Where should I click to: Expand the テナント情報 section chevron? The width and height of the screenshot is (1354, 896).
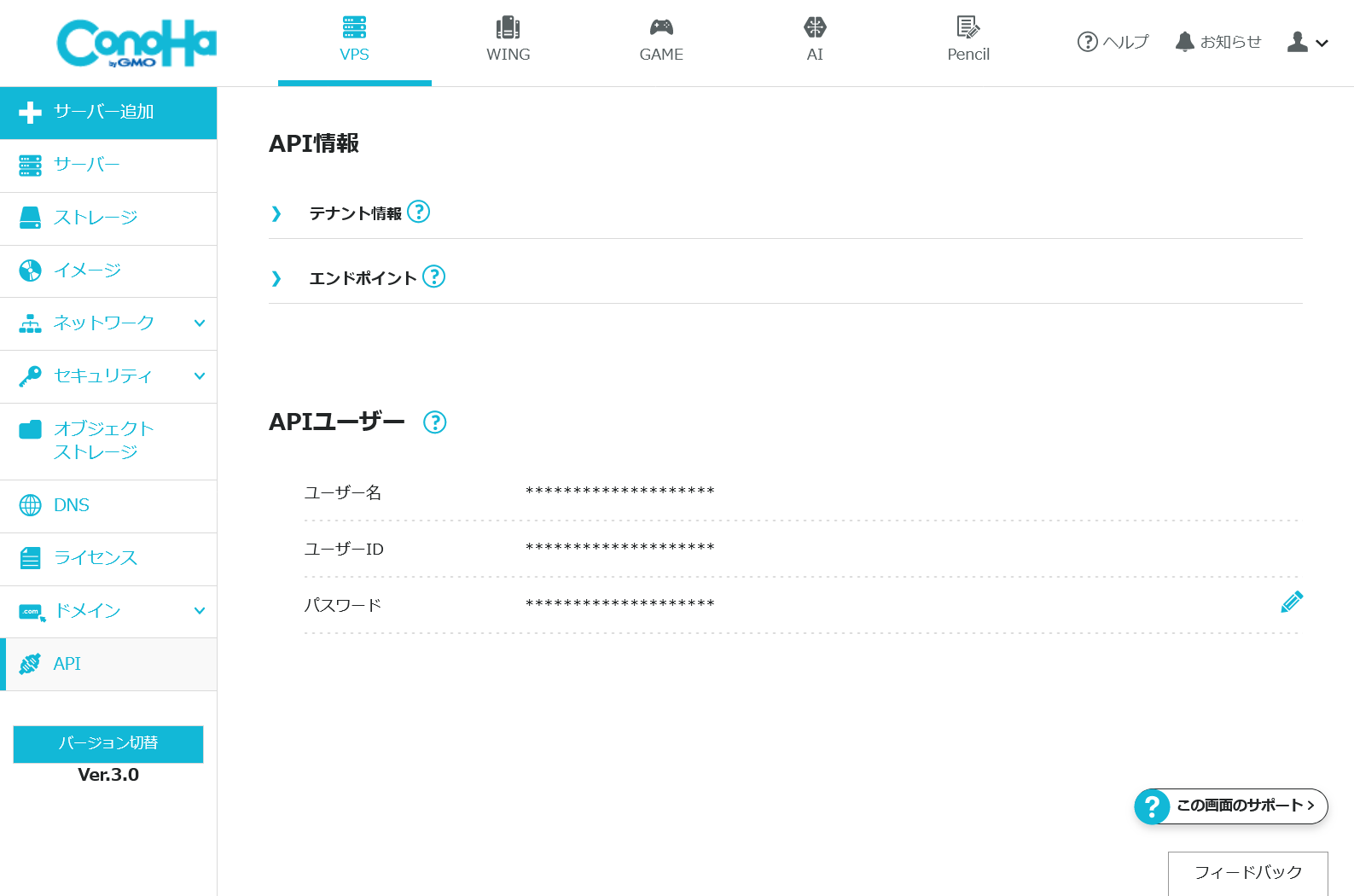click(276, 213)
